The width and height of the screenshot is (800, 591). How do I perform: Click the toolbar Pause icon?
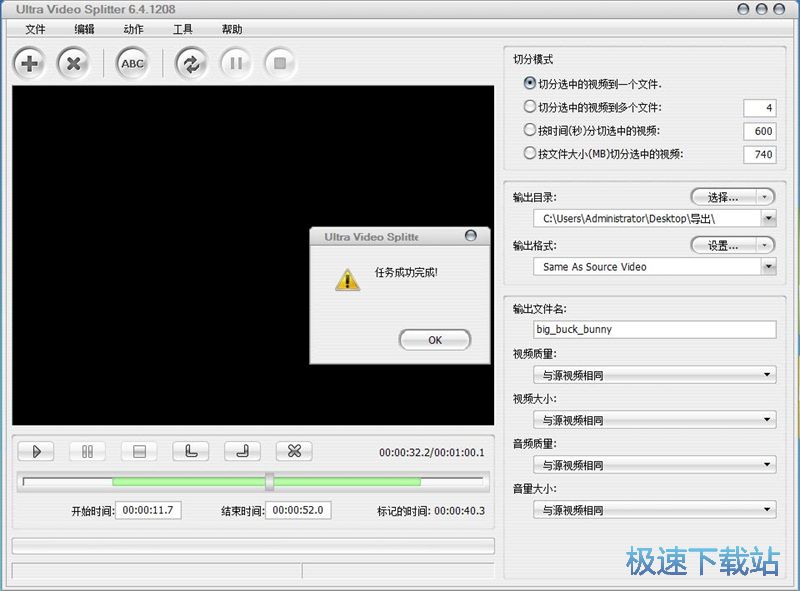(x=236, y=63)
